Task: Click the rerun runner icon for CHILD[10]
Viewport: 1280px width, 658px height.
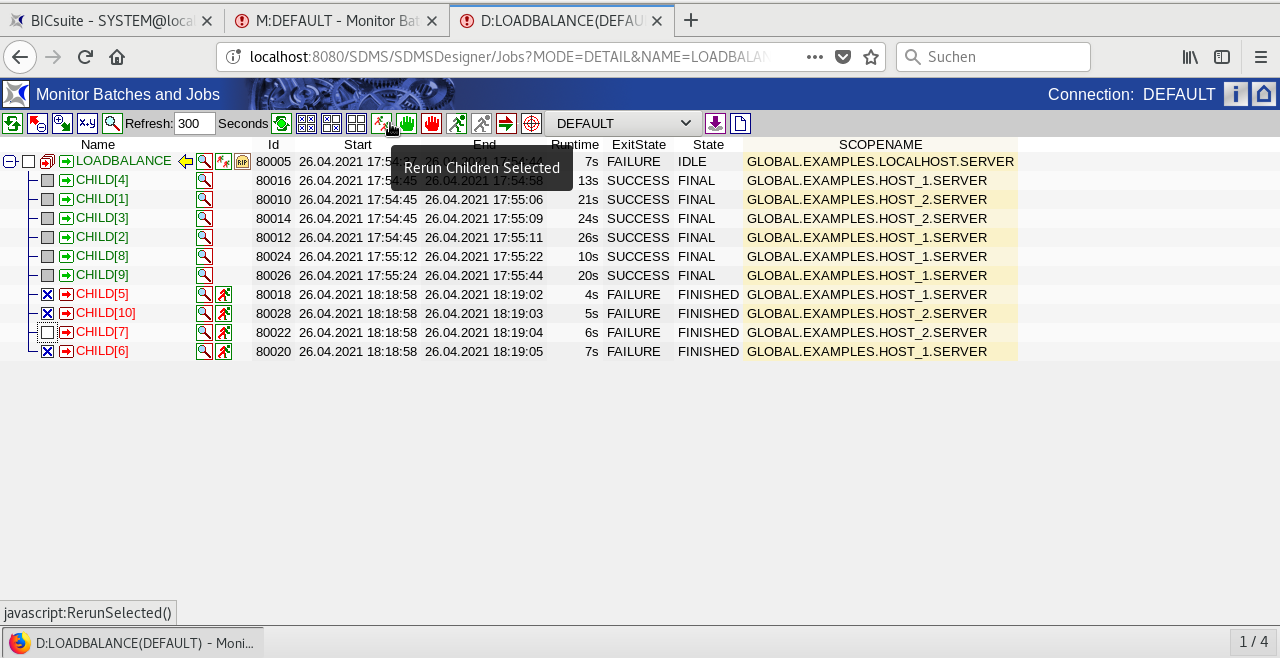Action: (x=223, y=313)
